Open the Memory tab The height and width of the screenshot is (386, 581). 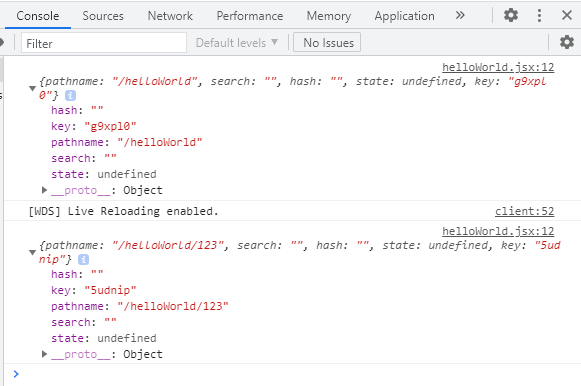[x=329, y=16]
